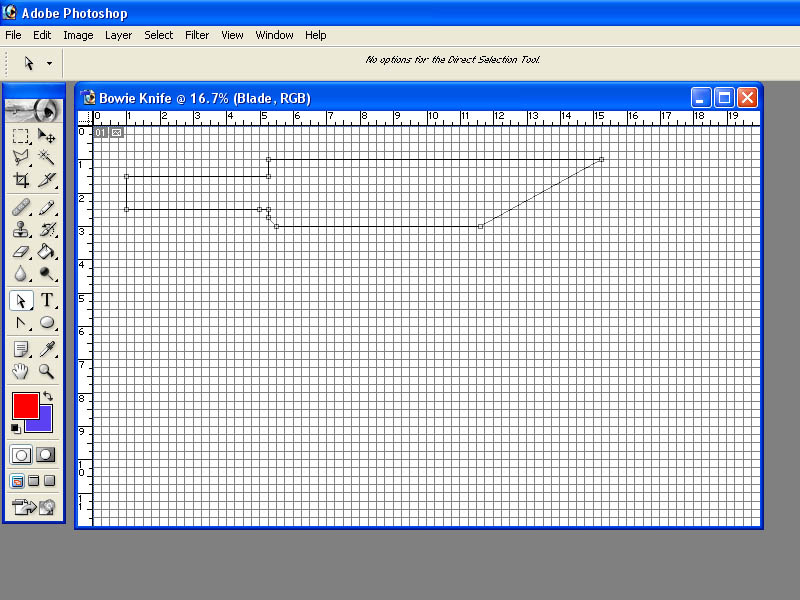Select the Magic Wand tool
The height and width of the screenshot is (600, 800).
pos(46,158)
